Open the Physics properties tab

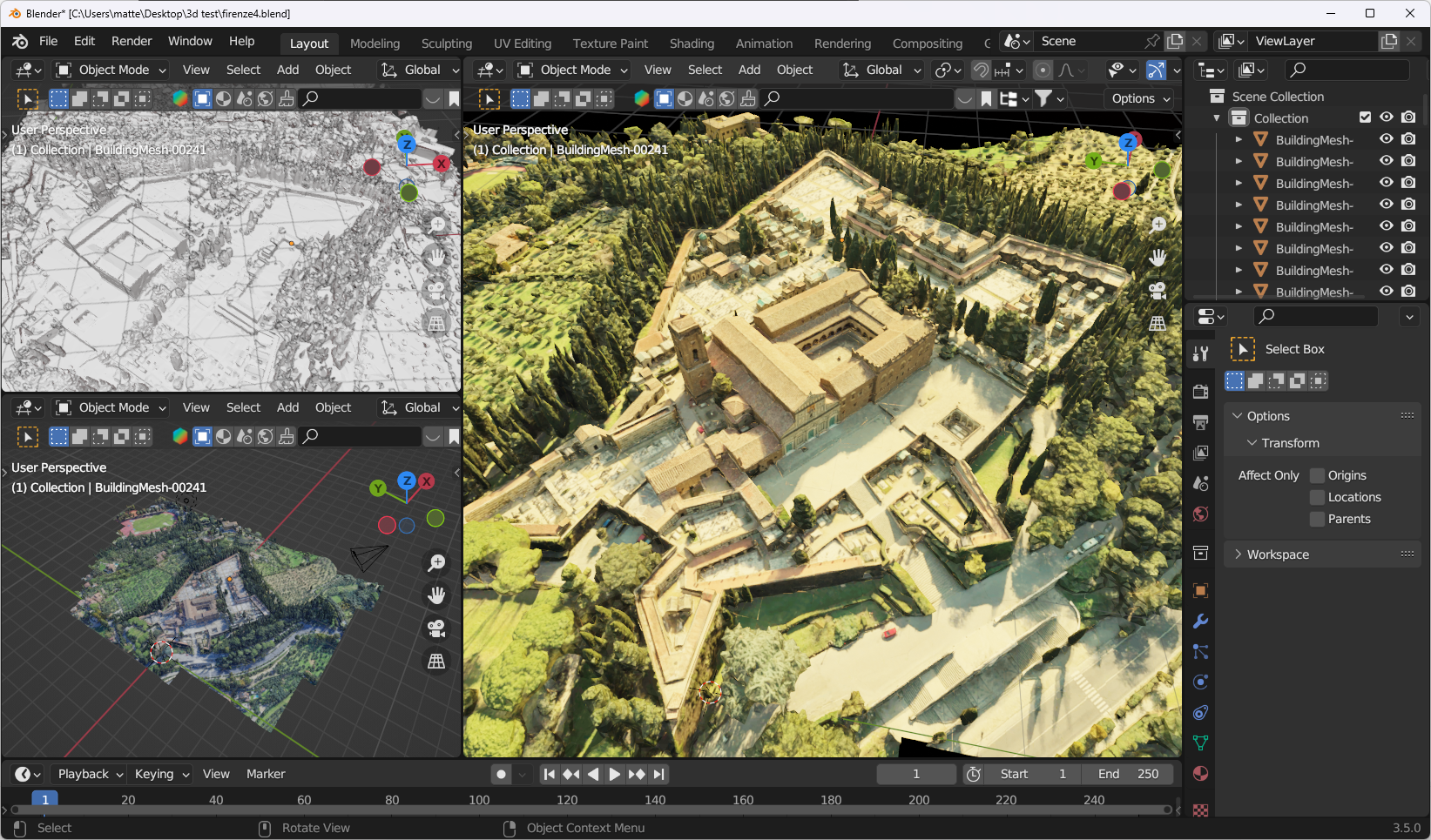pos(1200,682)
